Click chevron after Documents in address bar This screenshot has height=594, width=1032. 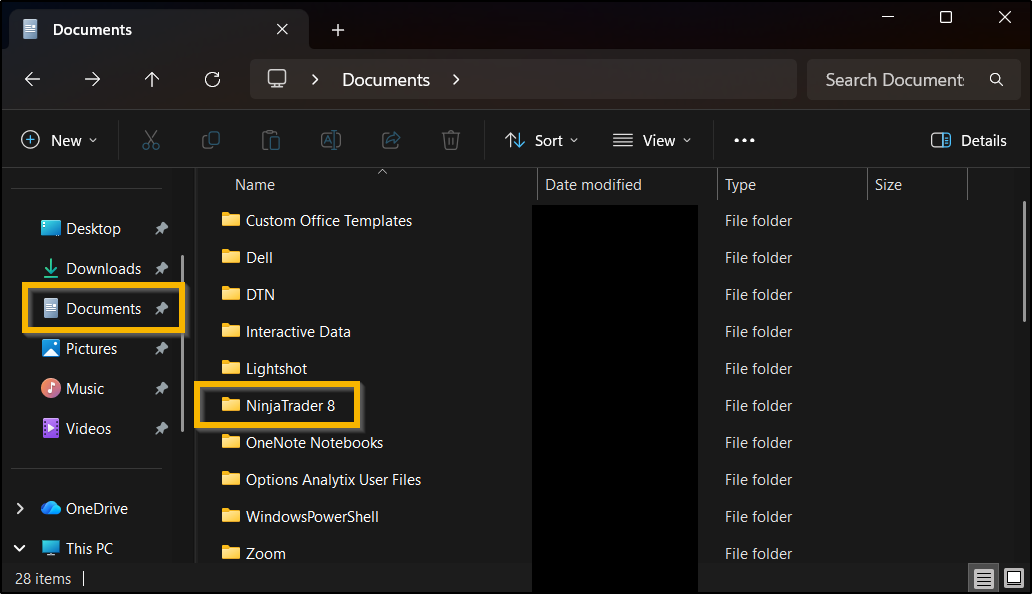point(456,80)
